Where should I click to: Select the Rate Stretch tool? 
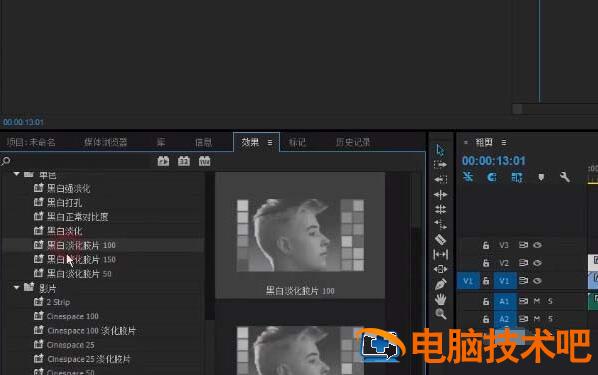[x=440, y=224]
